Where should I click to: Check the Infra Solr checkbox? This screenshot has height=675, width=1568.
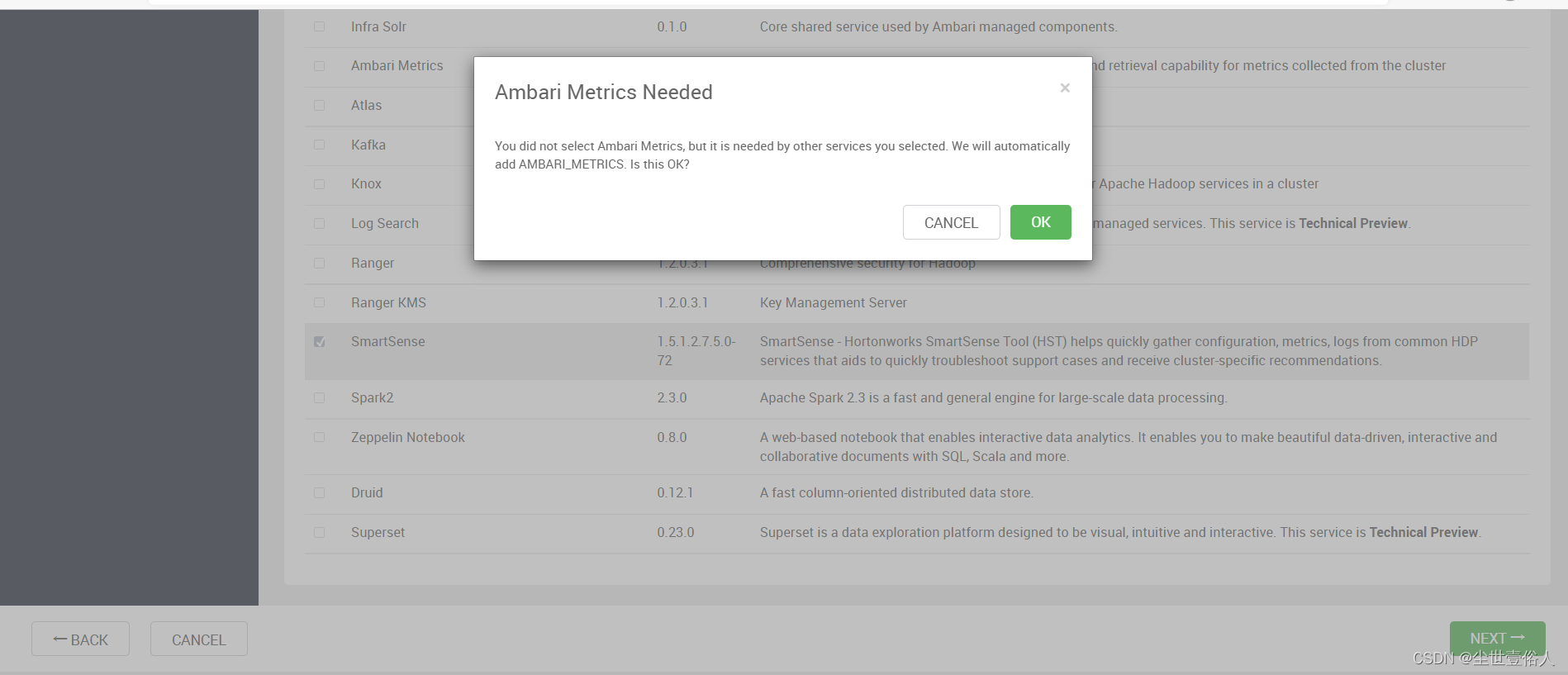pos(320,26)
